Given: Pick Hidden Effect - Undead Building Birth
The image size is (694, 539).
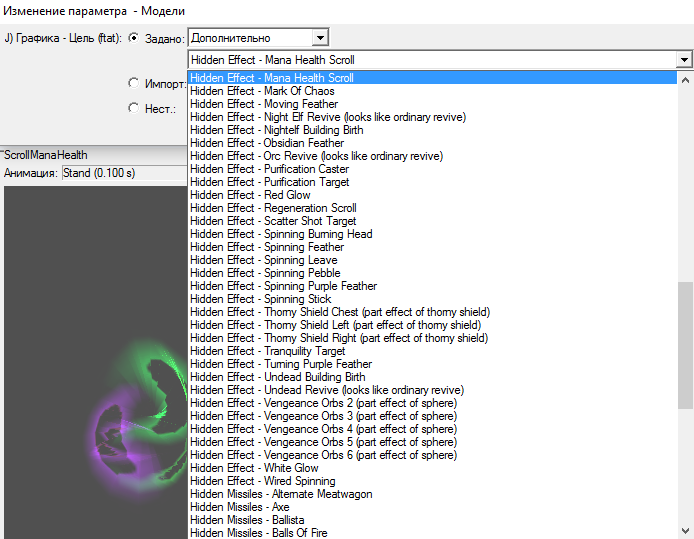Looking at the screenshot, I should point(432,377).
